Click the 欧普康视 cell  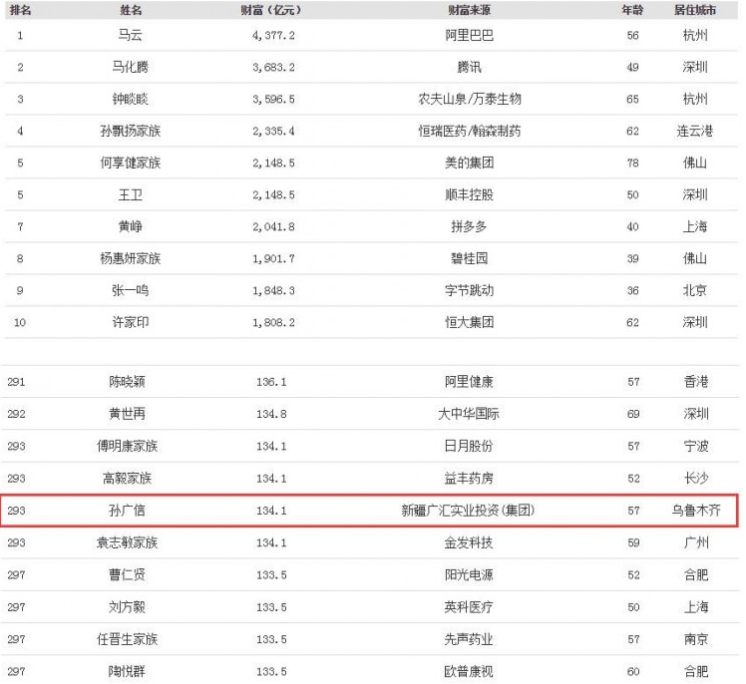tap(469, 671)
